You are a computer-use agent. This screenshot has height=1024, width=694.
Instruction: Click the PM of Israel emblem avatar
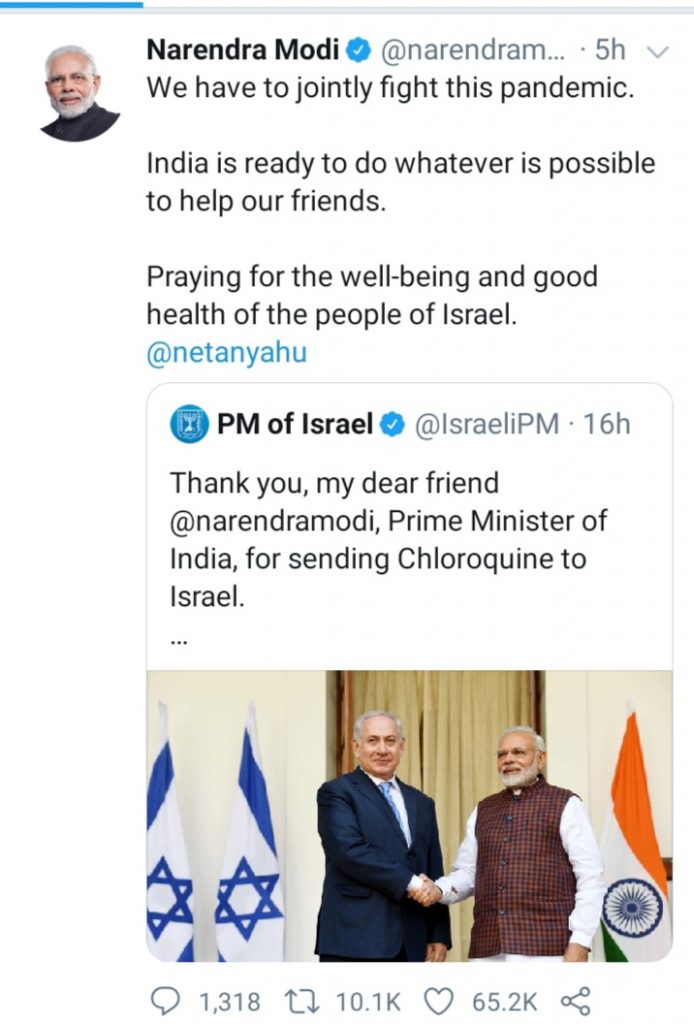pos(189,424)
